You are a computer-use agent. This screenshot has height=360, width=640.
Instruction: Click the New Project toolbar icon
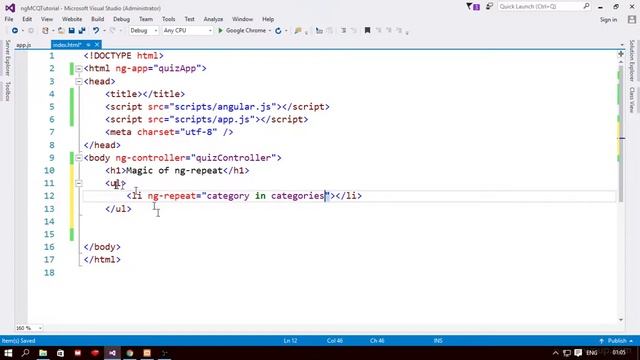click(x=45, y=31)
